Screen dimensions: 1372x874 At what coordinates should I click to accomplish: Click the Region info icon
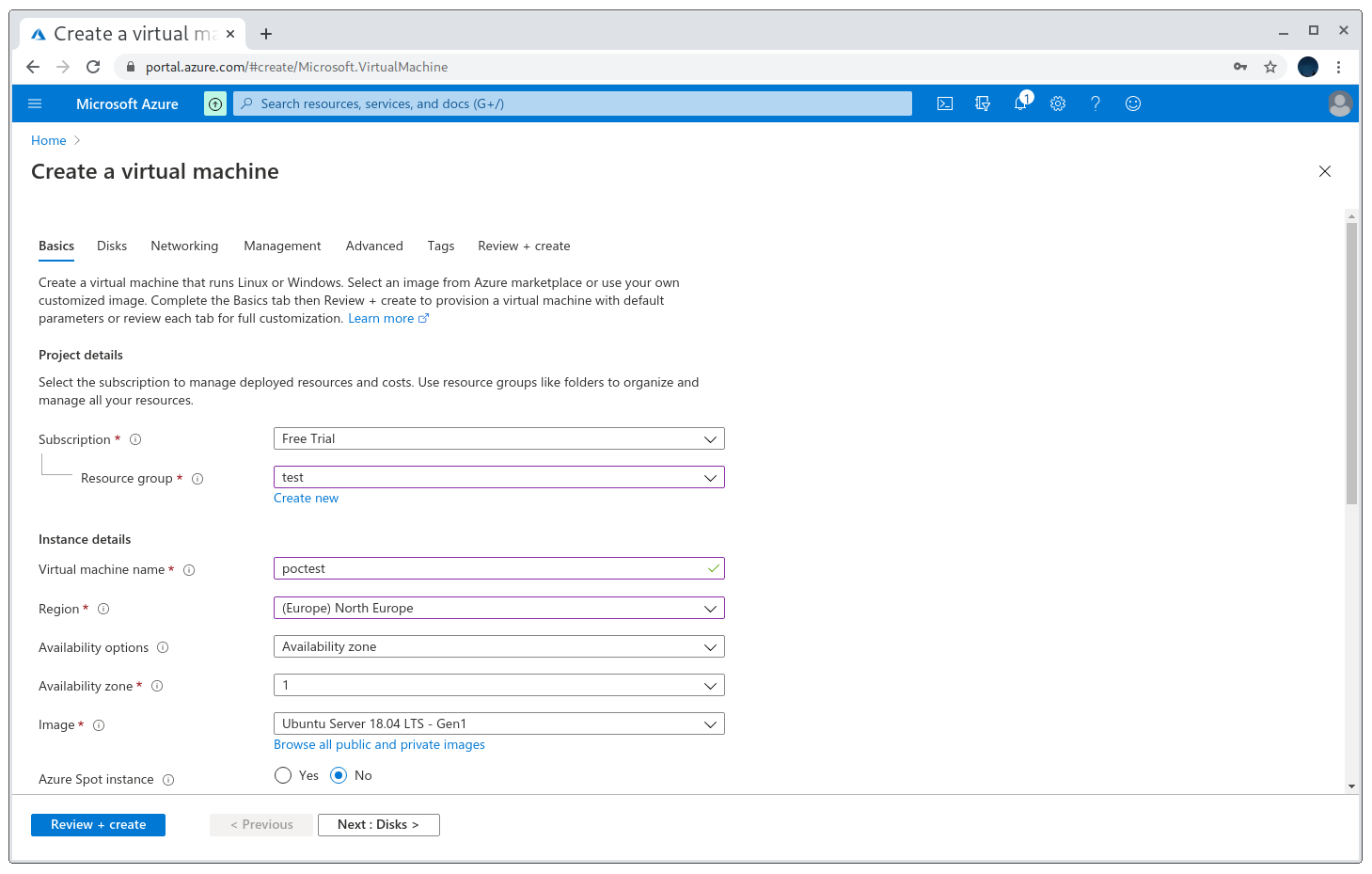click(x=103, y=609)
